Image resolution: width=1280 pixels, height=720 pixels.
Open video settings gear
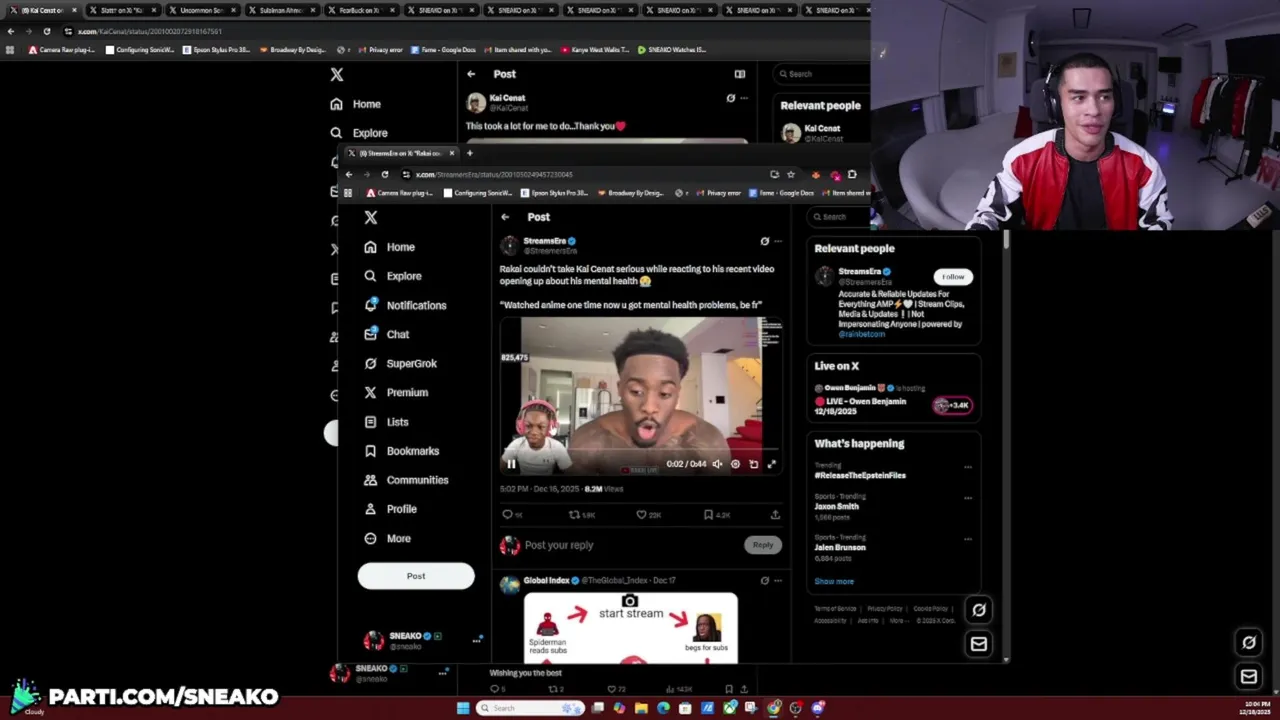click(735, 464)
